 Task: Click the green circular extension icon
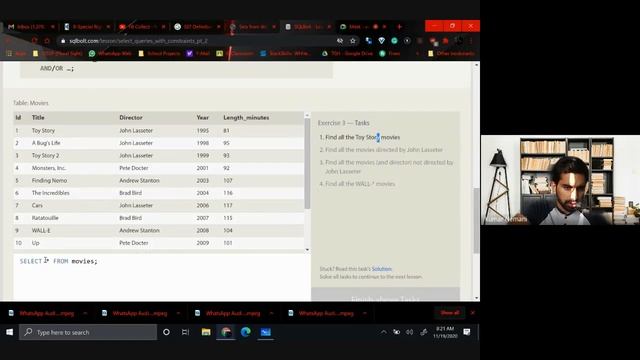pyautogui.click(x=394, y=41)
